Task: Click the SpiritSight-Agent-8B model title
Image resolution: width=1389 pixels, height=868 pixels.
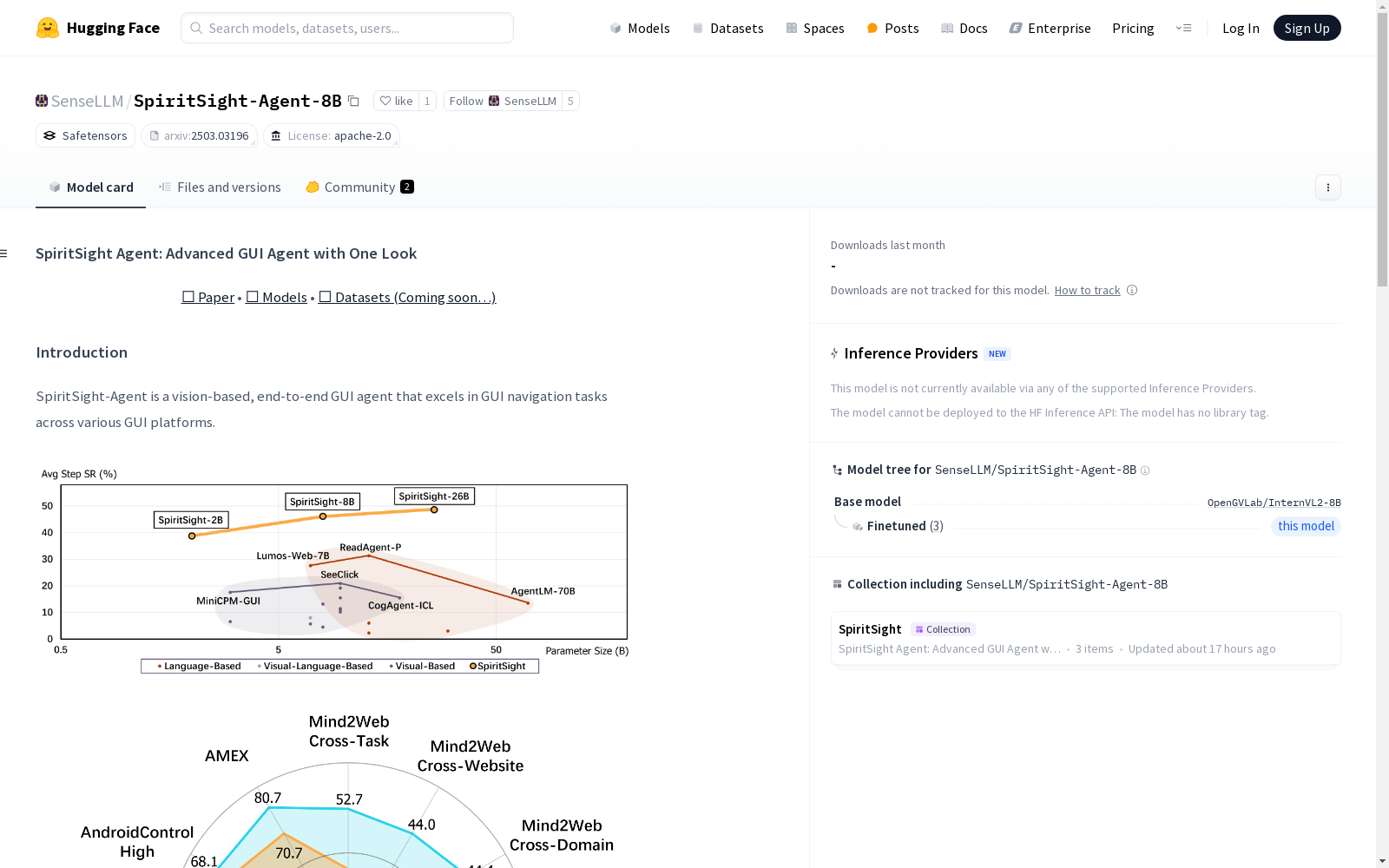Action: [238, 101]
